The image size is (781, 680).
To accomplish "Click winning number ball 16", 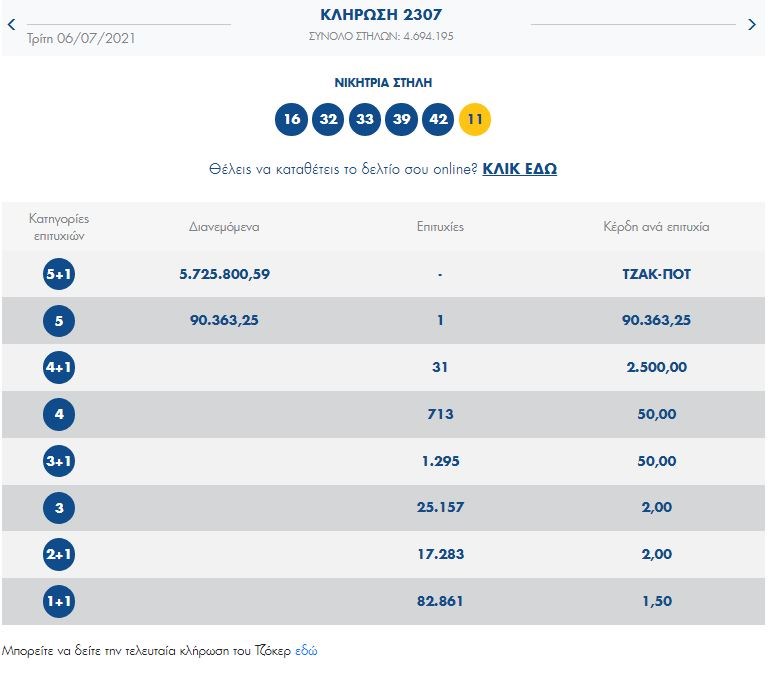I will coord(291,120).
